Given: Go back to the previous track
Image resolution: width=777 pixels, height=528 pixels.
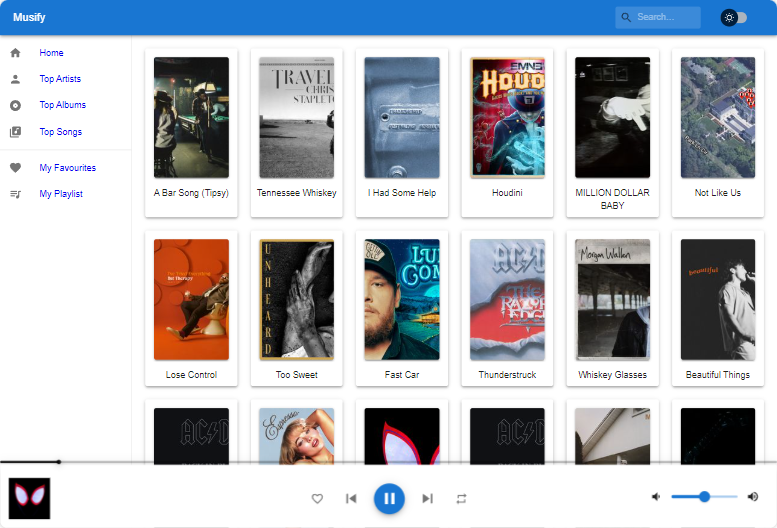Looking at the screenshot, I should [351, 498].
